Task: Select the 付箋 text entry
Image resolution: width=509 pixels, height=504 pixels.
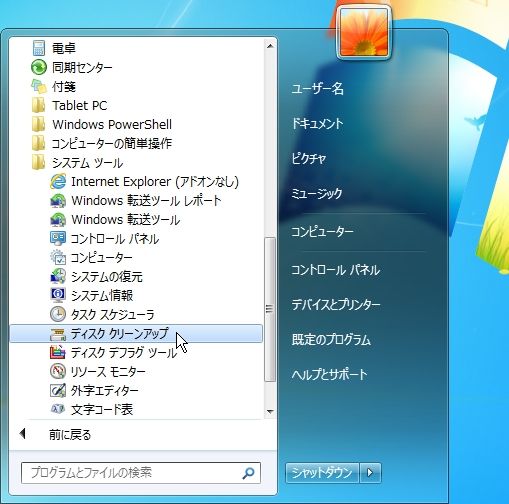Action: 64,87
